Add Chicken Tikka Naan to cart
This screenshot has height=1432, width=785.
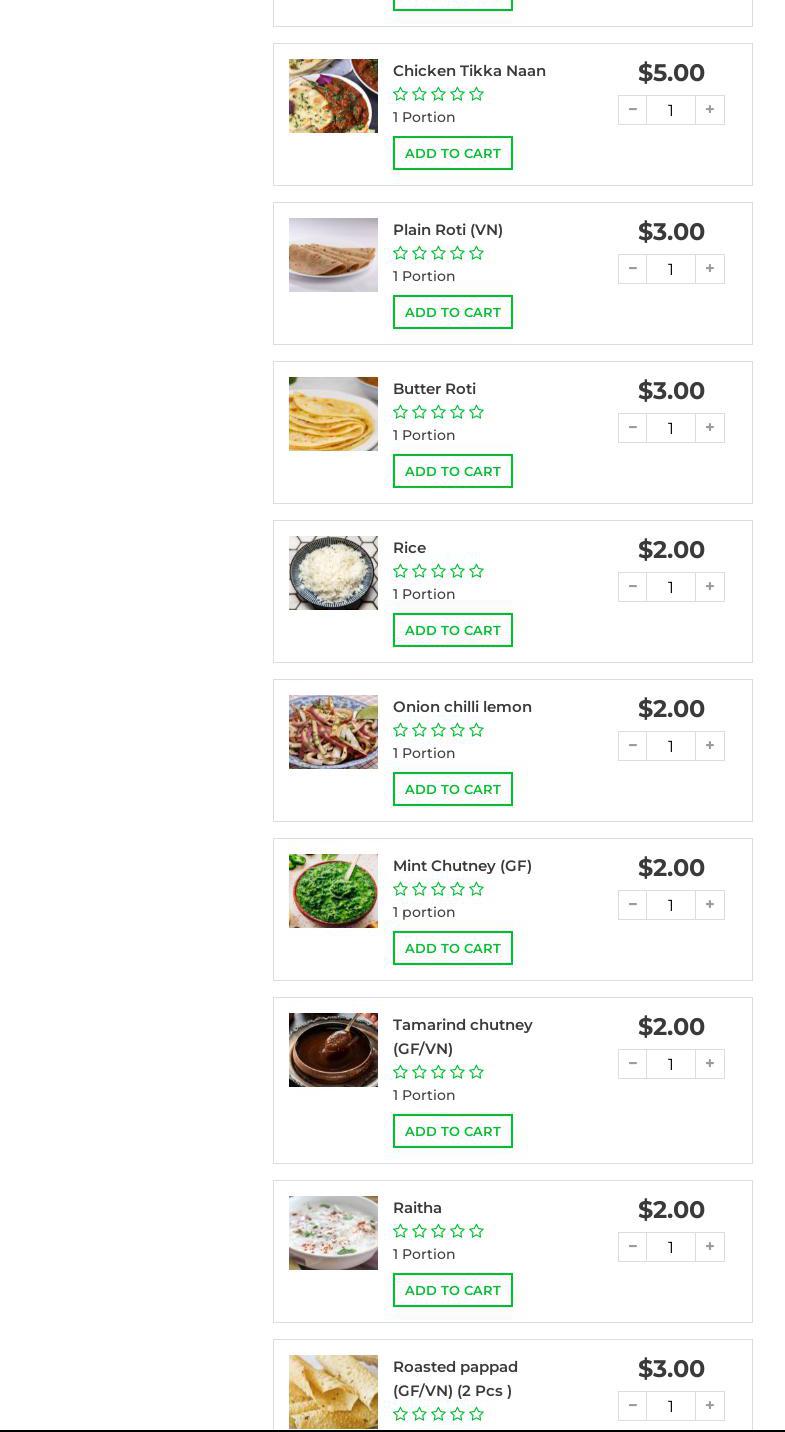coord(452,153)
